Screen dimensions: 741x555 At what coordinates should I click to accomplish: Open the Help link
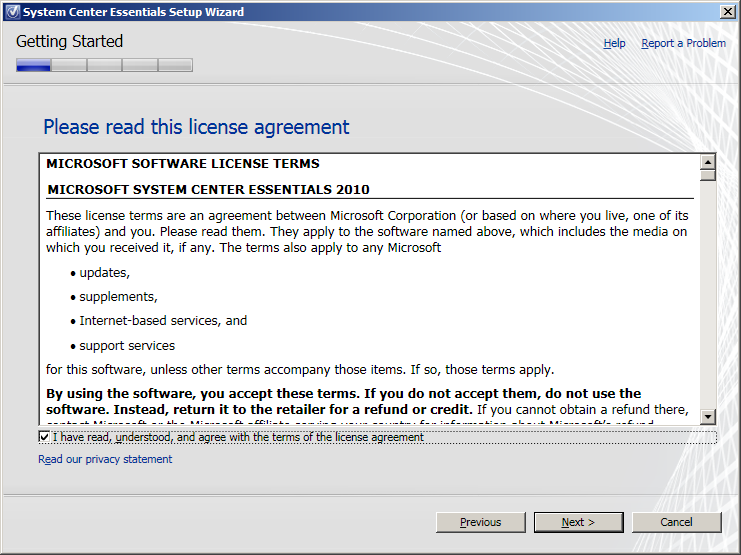614,43
